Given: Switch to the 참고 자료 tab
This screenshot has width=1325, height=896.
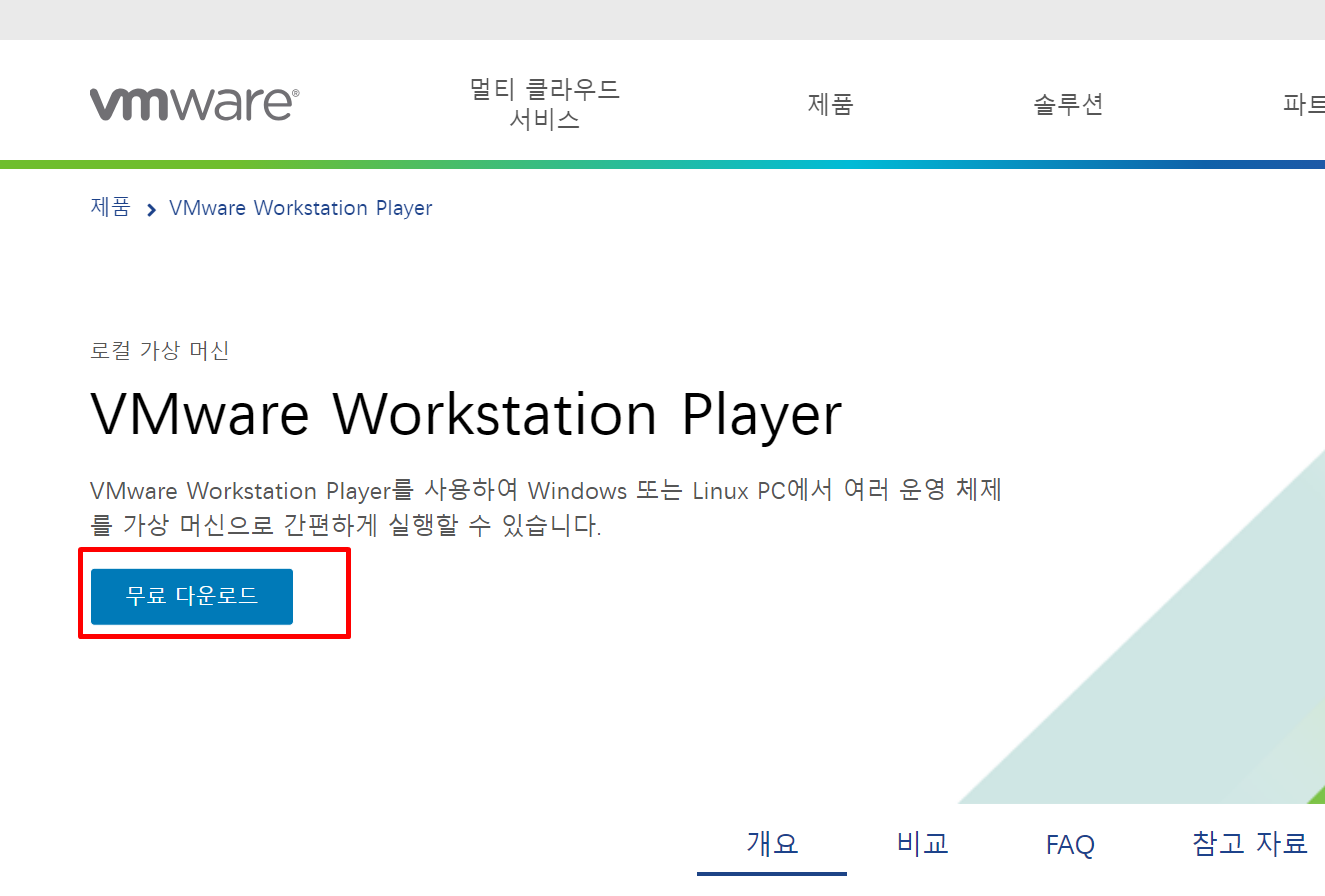Looking at the screenshot, I should point(1249,843).
